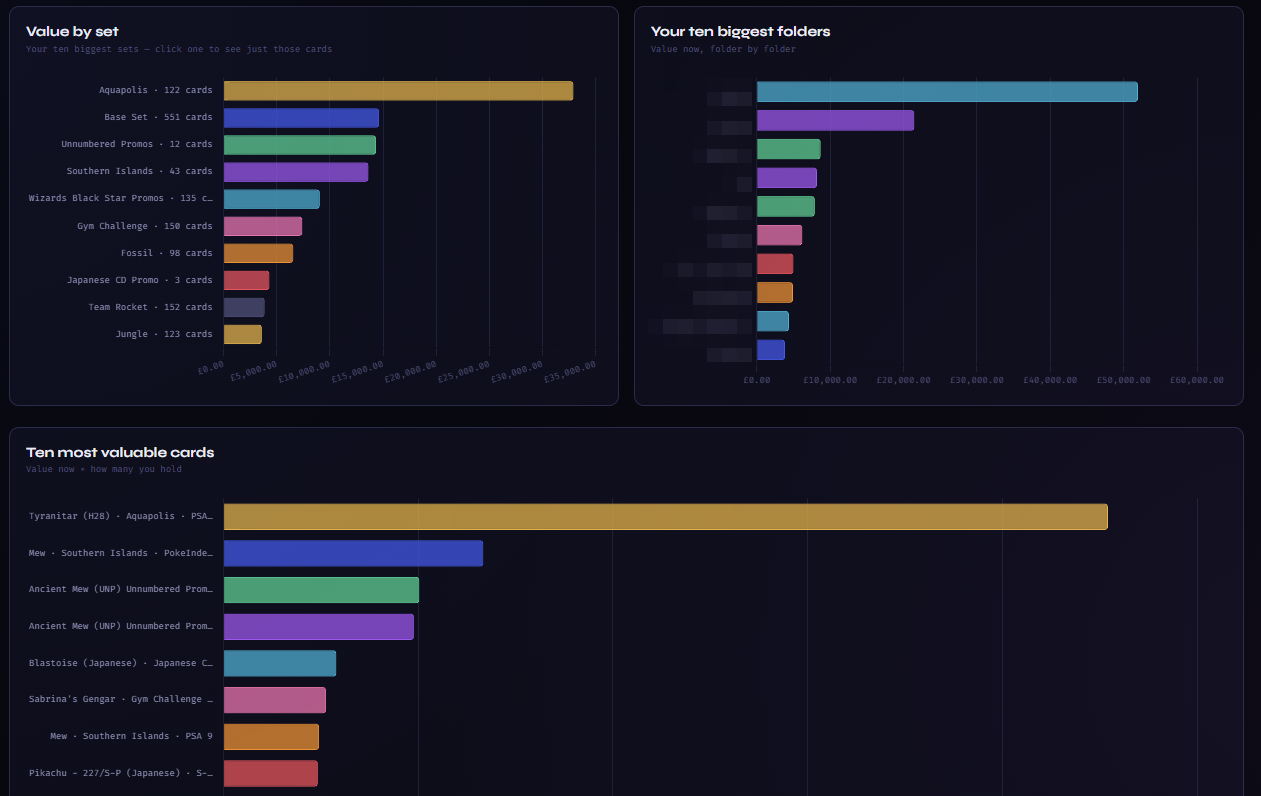Select the orange Fossil set bar
This screenshot has height=796, width=1261.
(x=258, y=253)
